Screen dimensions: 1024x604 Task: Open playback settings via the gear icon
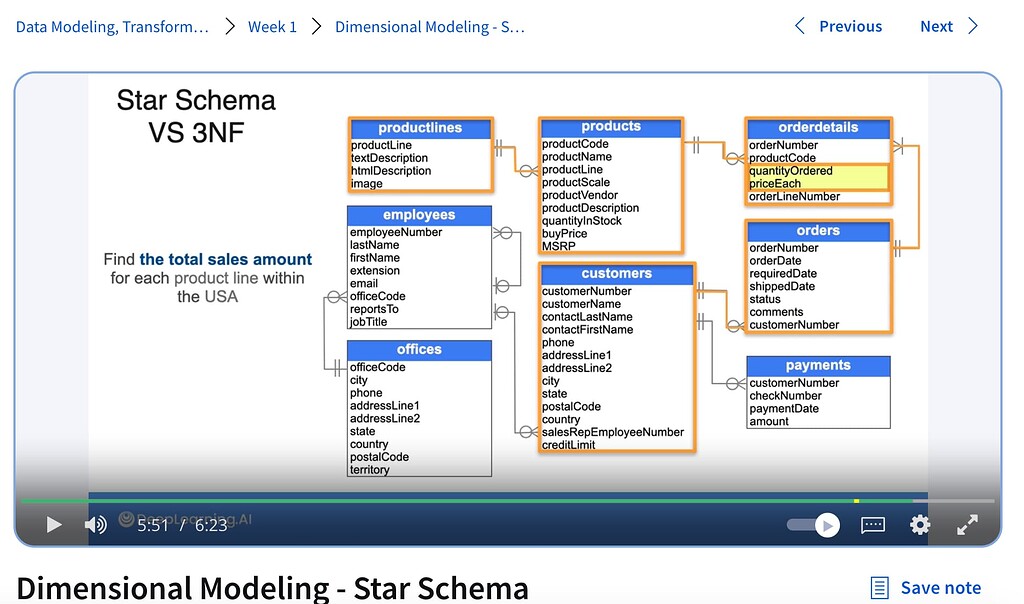pyautogui.click(x=919, y=524)
